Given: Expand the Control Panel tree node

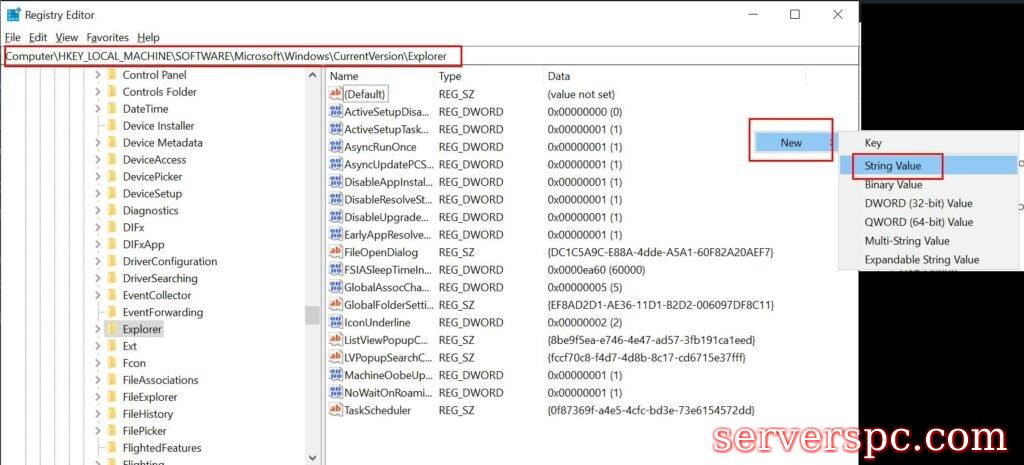Looking at the screenshot, I should [97, 75].
